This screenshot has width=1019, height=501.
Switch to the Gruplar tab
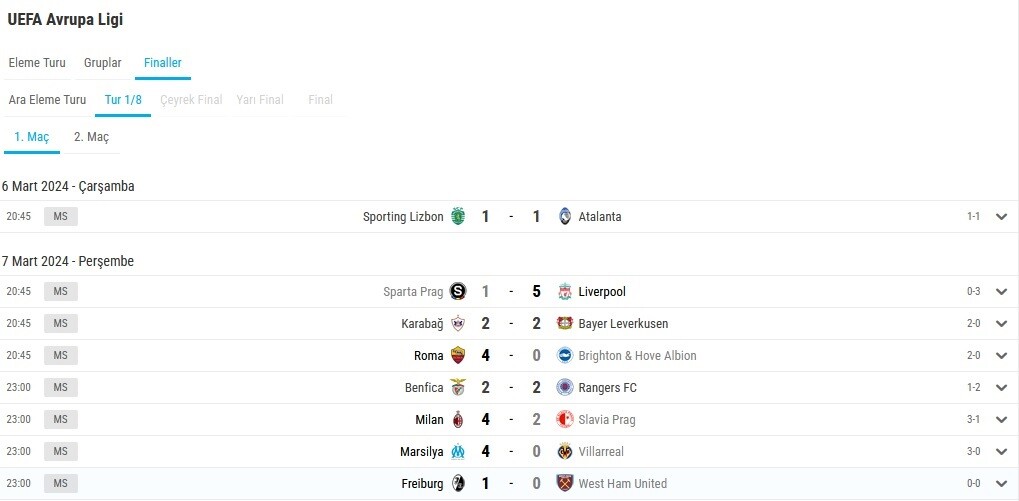[x=103, y=63]
